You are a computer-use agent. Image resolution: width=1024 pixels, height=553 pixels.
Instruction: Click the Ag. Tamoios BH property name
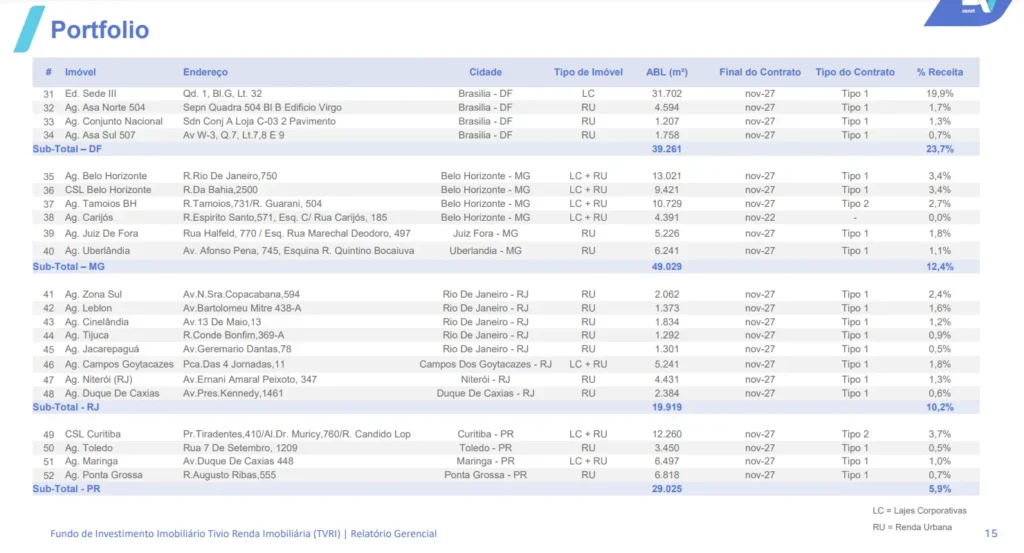pos(100,204)
